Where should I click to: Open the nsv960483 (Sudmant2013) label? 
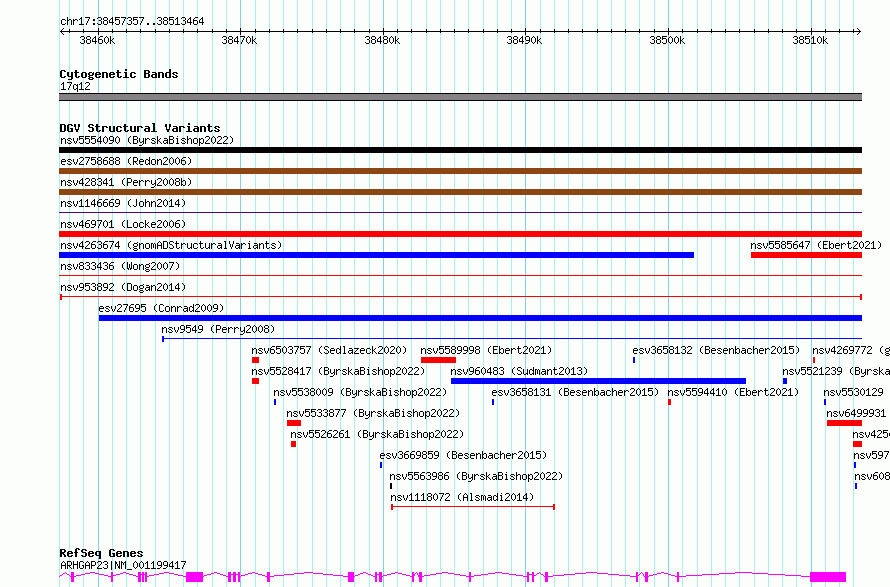click(519, 371)
